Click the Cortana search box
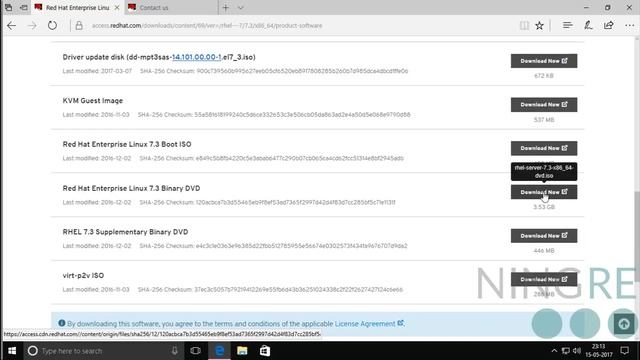Screen dimensions: 640x360 pyautogui.click(x=104, y=351)
